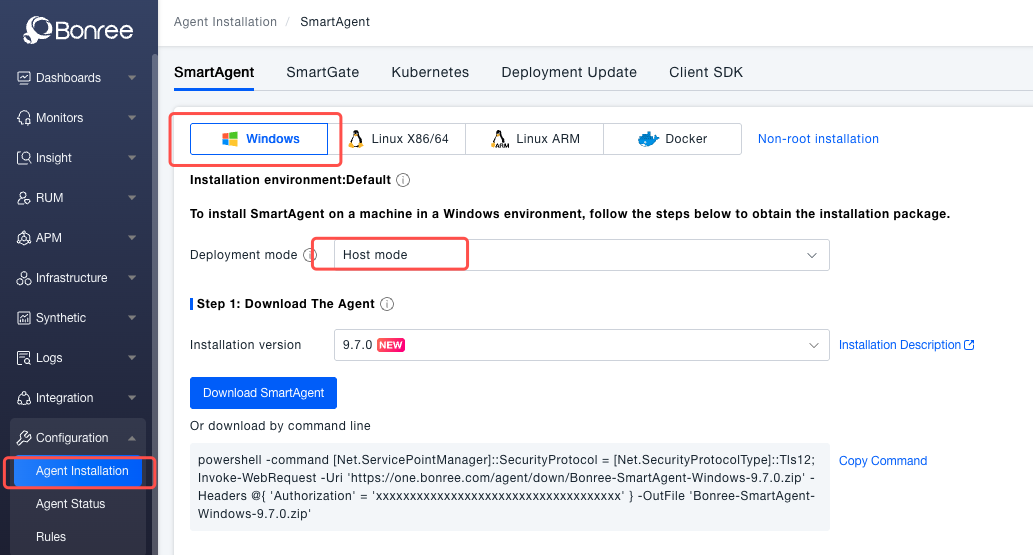Click the Bonree logo icon
This screenshot has width=1033, height=555.
click(38, 30)
